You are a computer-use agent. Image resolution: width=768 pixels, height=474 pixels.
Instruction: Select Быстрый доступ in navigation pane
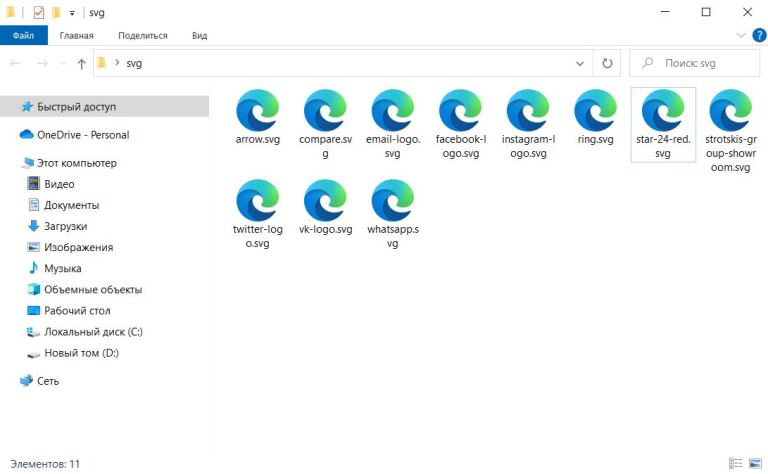104,106
